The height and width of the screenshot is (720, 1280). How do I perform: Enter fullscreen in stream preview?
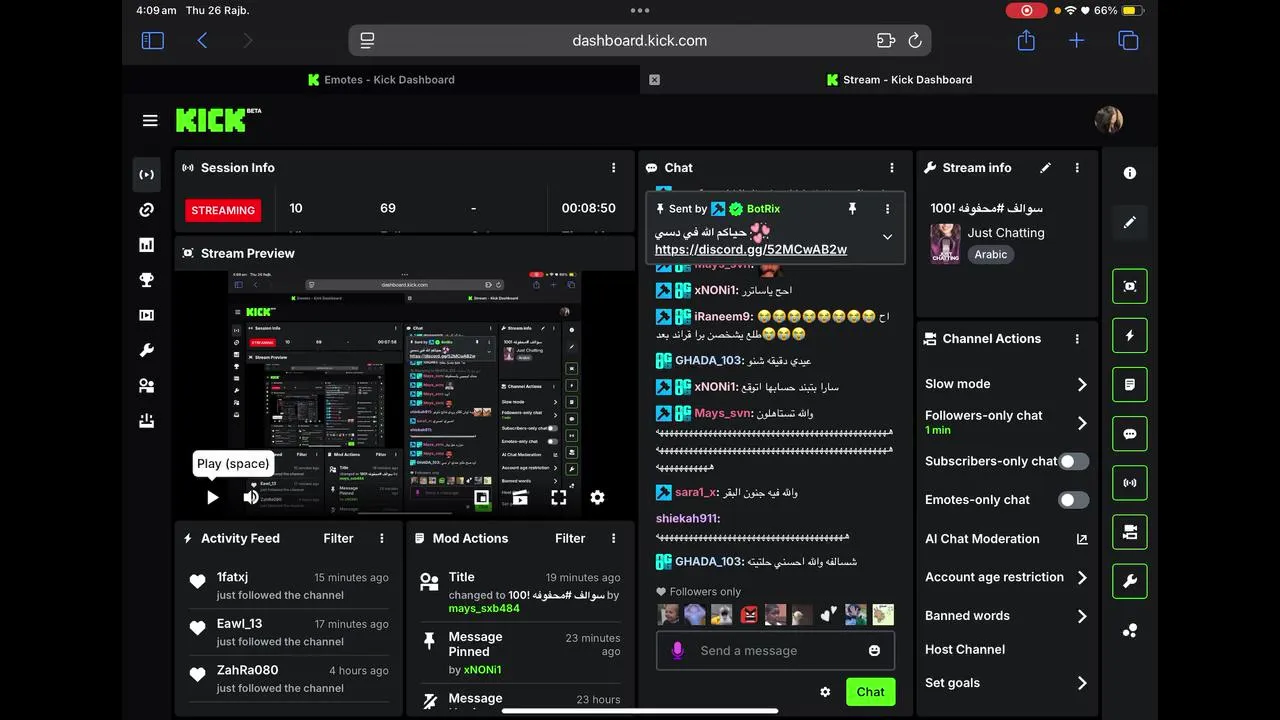coord(559,497)
